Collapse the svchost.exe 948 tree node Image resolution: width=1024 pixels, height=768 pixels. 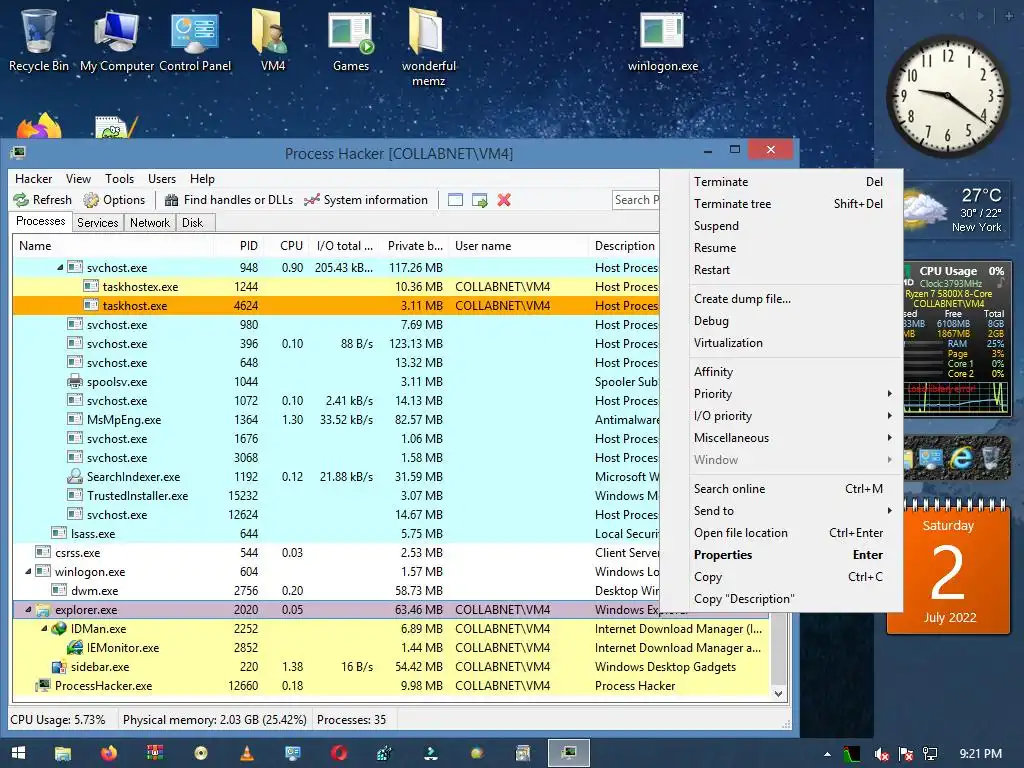click(x=60, y=267)
